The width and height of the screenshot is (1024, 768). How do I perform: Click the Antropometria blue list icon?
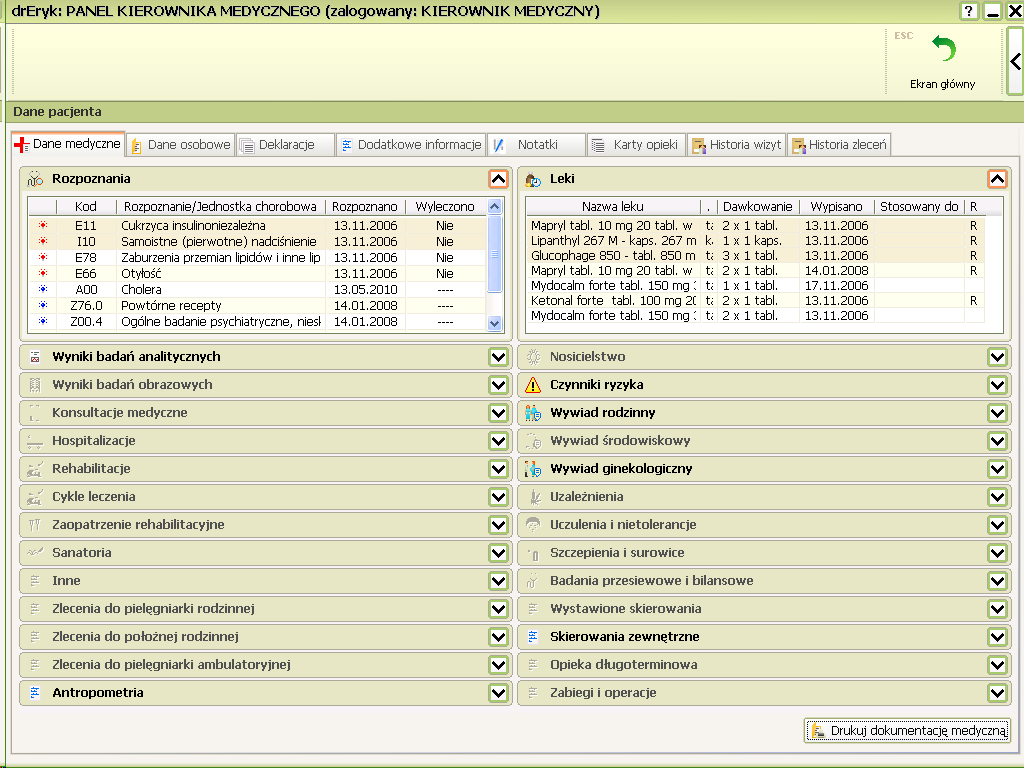point(35,693)
